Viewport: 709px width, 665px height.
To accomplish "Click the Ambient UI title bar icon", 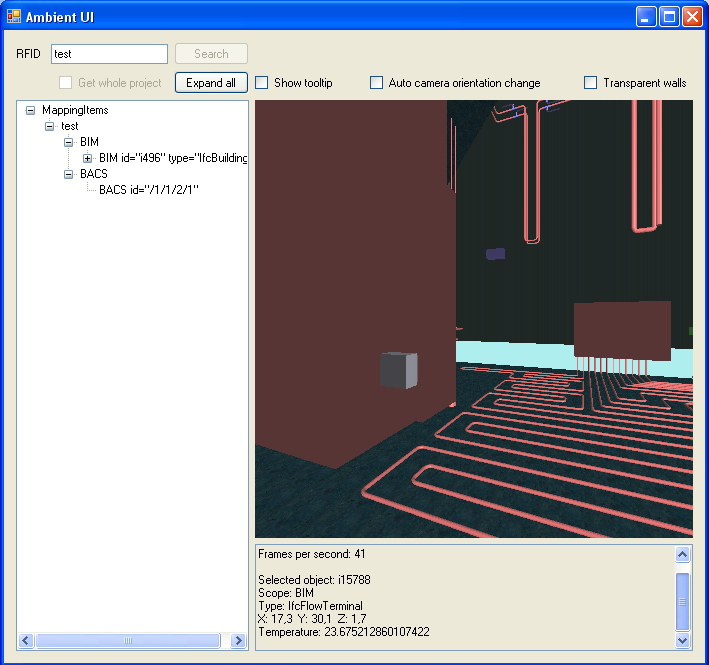I will (x=14, y=16).
